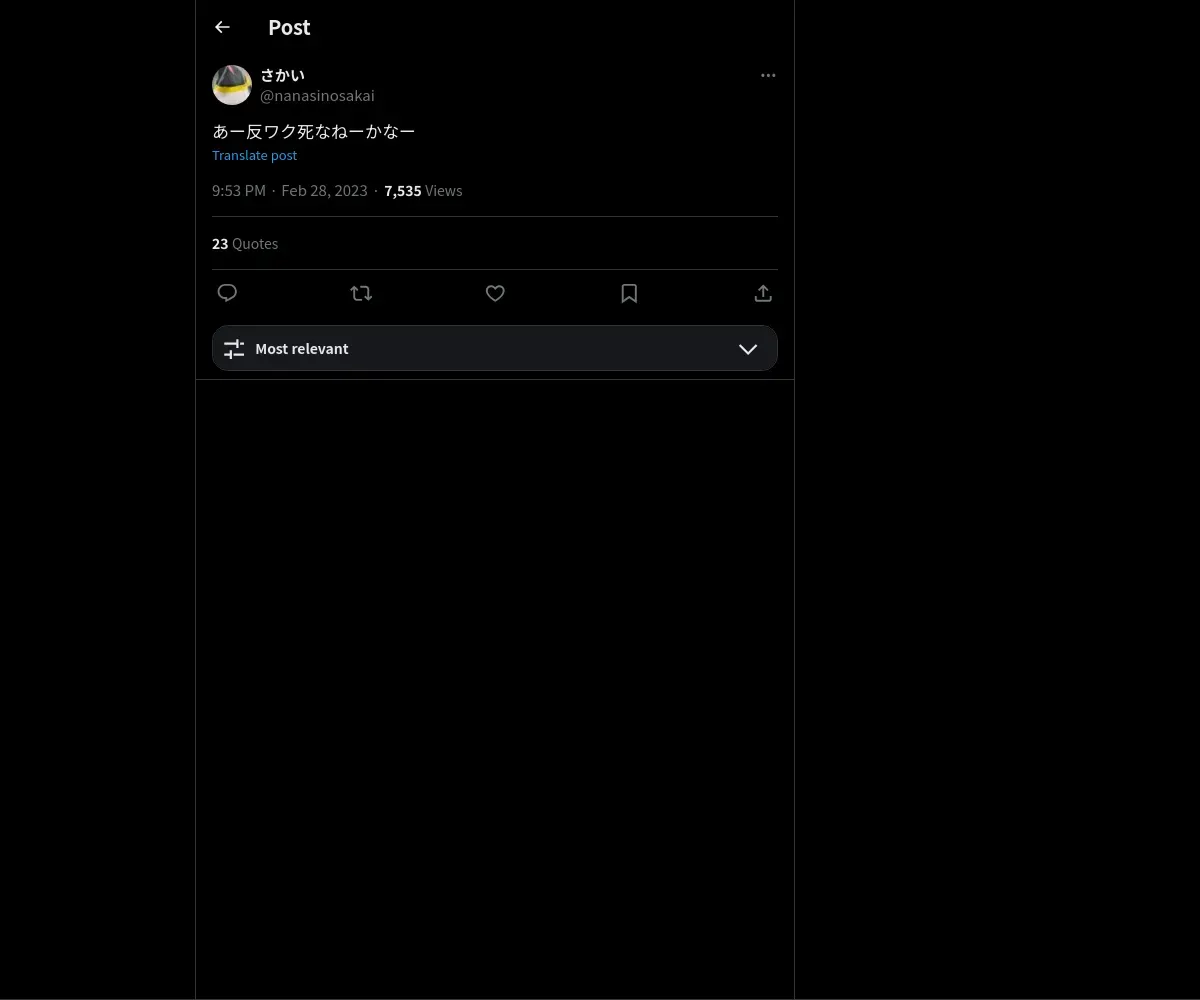Open the Most relevant sort dropdown

495,348
